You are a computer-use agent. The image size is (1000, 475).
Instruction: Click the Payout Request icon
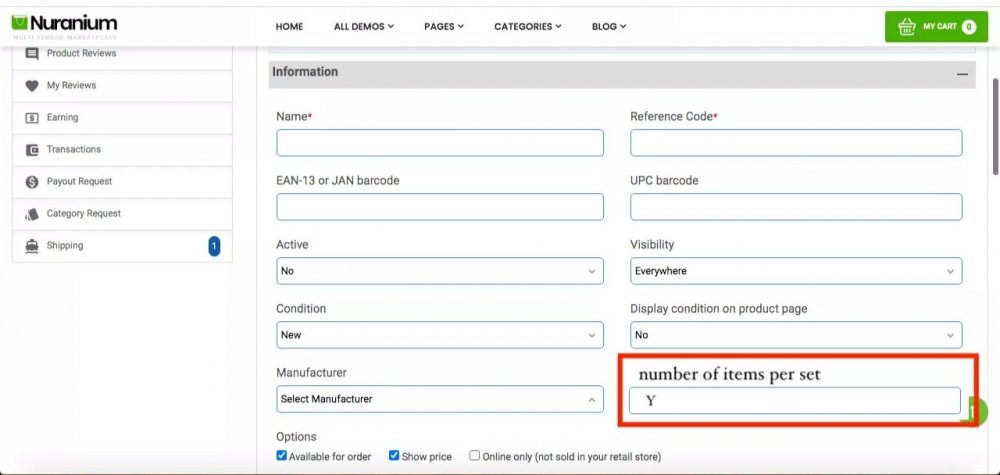coord(32,182)
